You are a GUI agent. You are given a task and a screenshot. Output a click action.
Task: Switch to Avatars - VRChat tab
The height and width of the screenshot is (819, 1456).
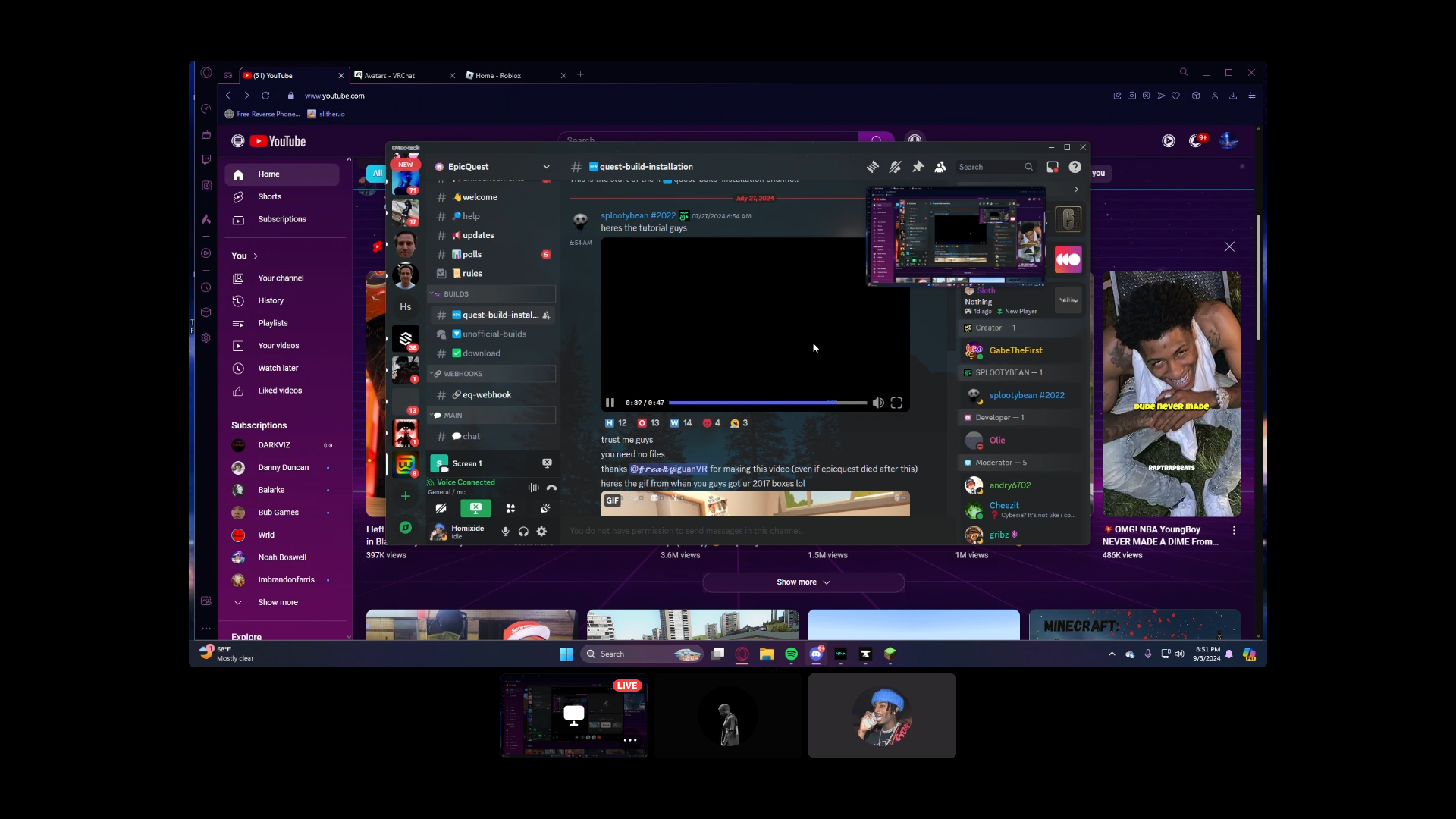point(390,76)
